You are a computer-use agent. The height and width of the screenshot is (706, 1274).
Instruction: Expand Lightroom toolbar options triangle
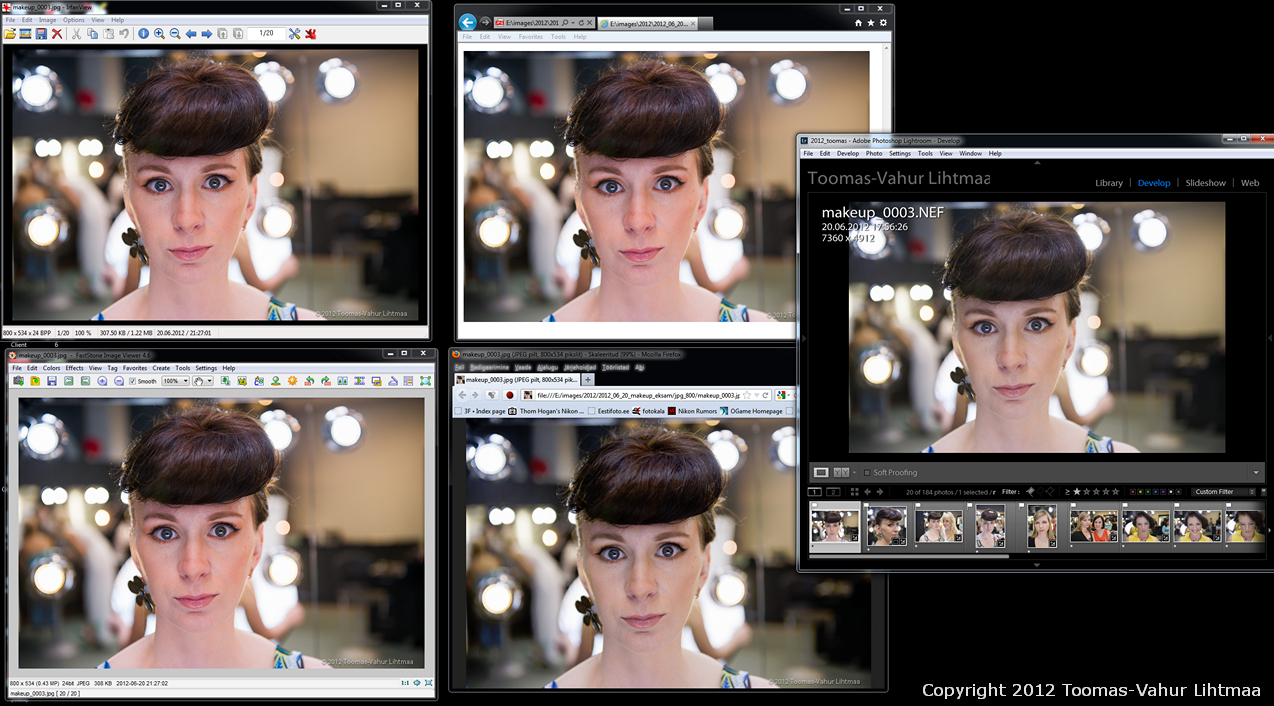[x=1256, y=473]
